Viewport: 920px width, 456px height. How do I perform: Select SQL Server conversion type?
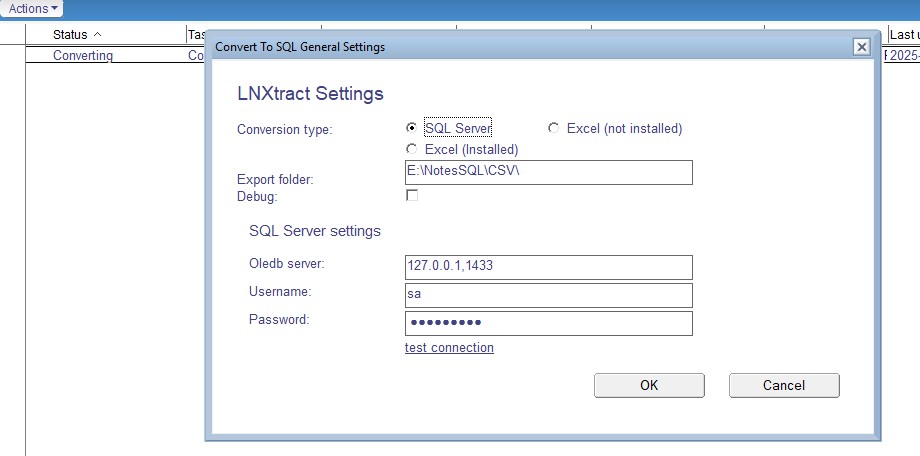point(412,128)
